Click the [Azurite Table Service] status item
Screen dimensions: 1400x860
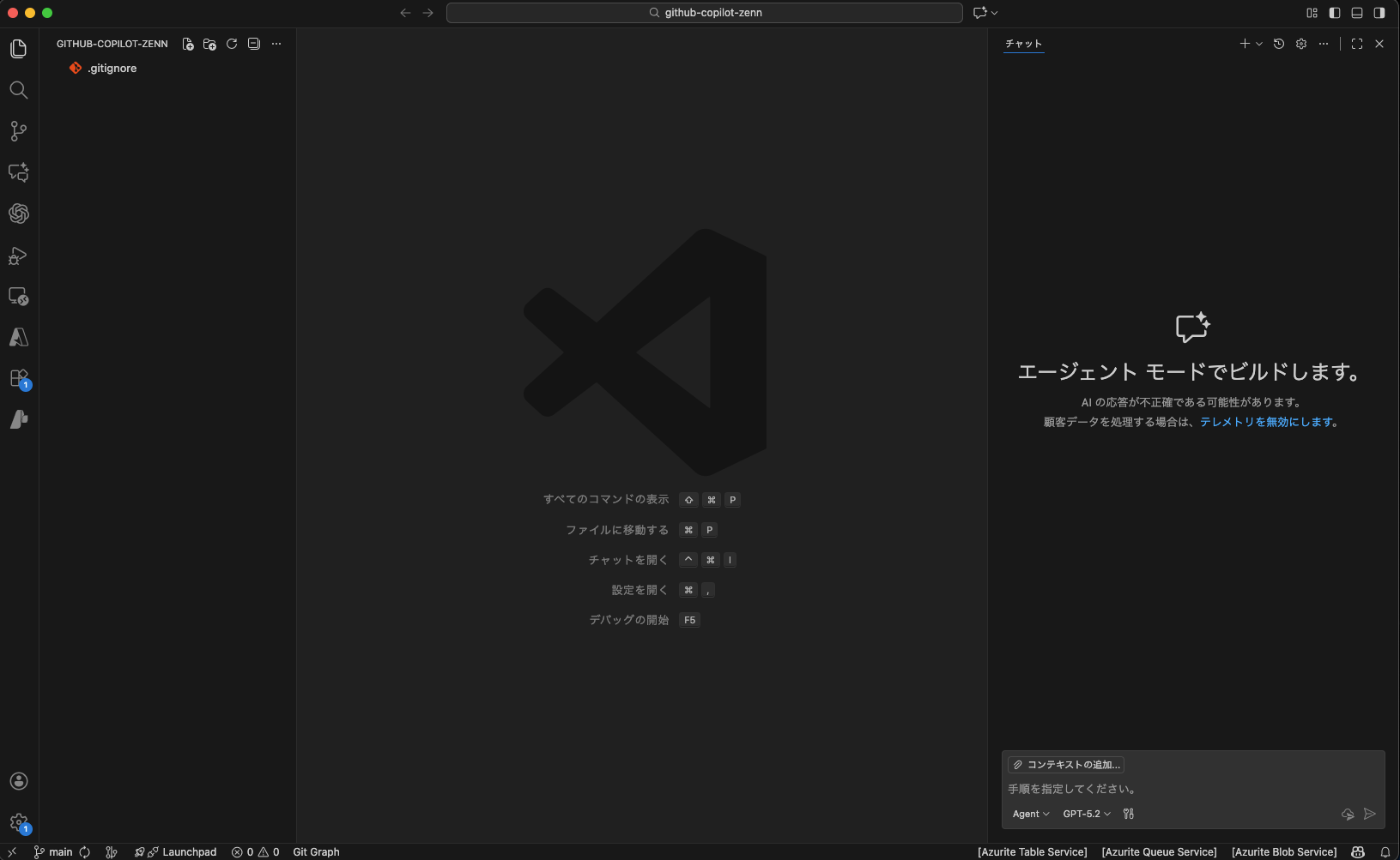pyautogui.click(x=1032, y=852)
